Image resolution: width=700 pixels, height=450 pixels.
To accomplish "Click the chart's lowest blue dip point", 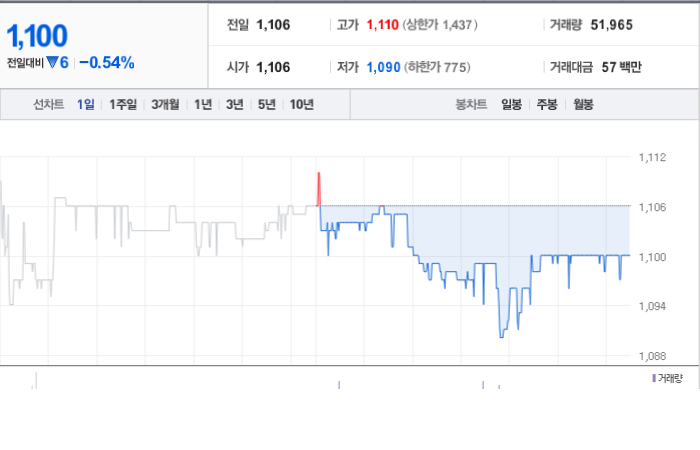I will (501, 336).
